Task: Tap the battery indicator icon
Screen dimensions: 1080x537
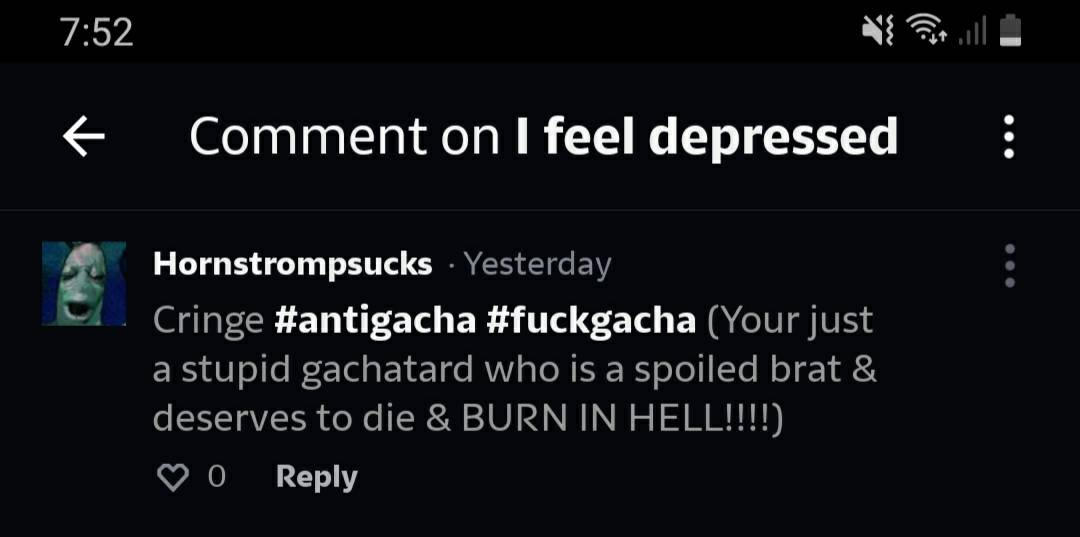Action: (1010, 32)
